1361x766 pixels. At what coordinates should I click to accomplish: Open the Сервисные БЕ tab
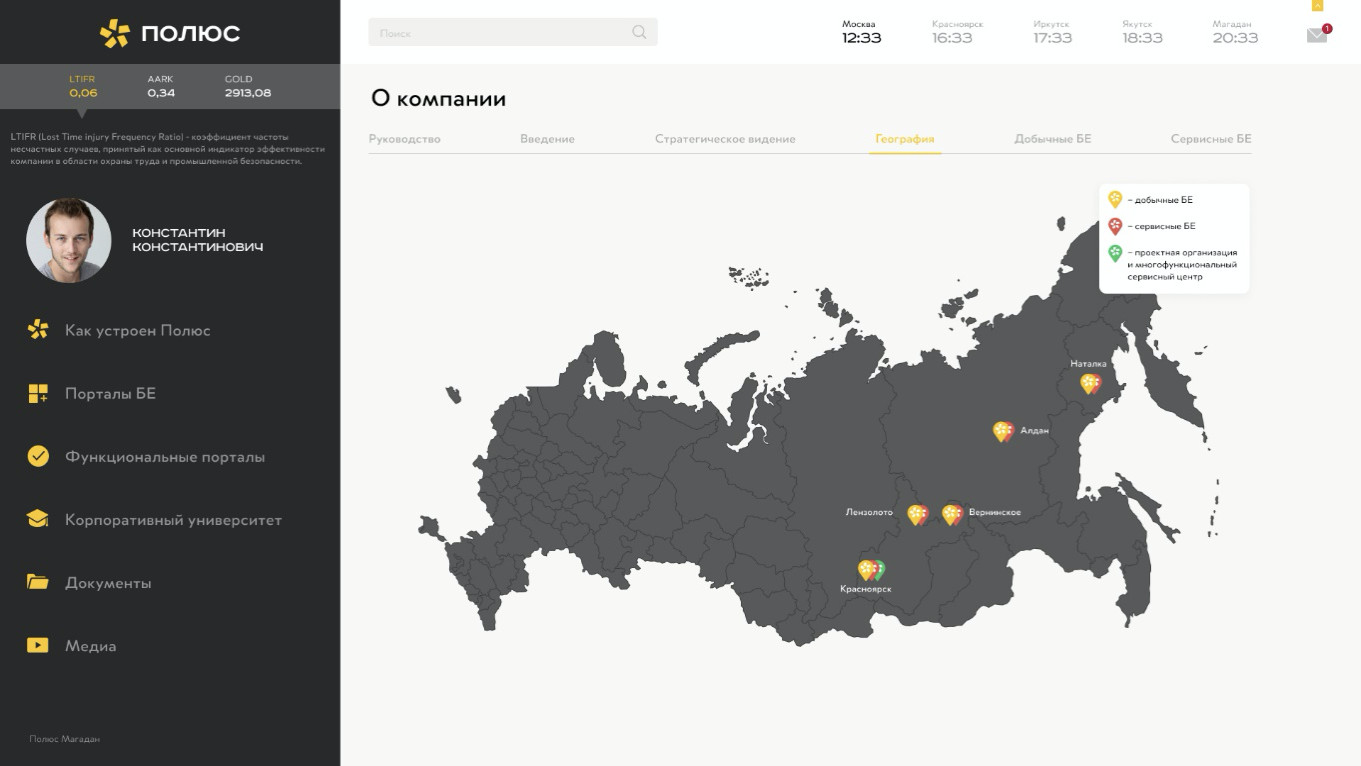(x=1211, y=139)
